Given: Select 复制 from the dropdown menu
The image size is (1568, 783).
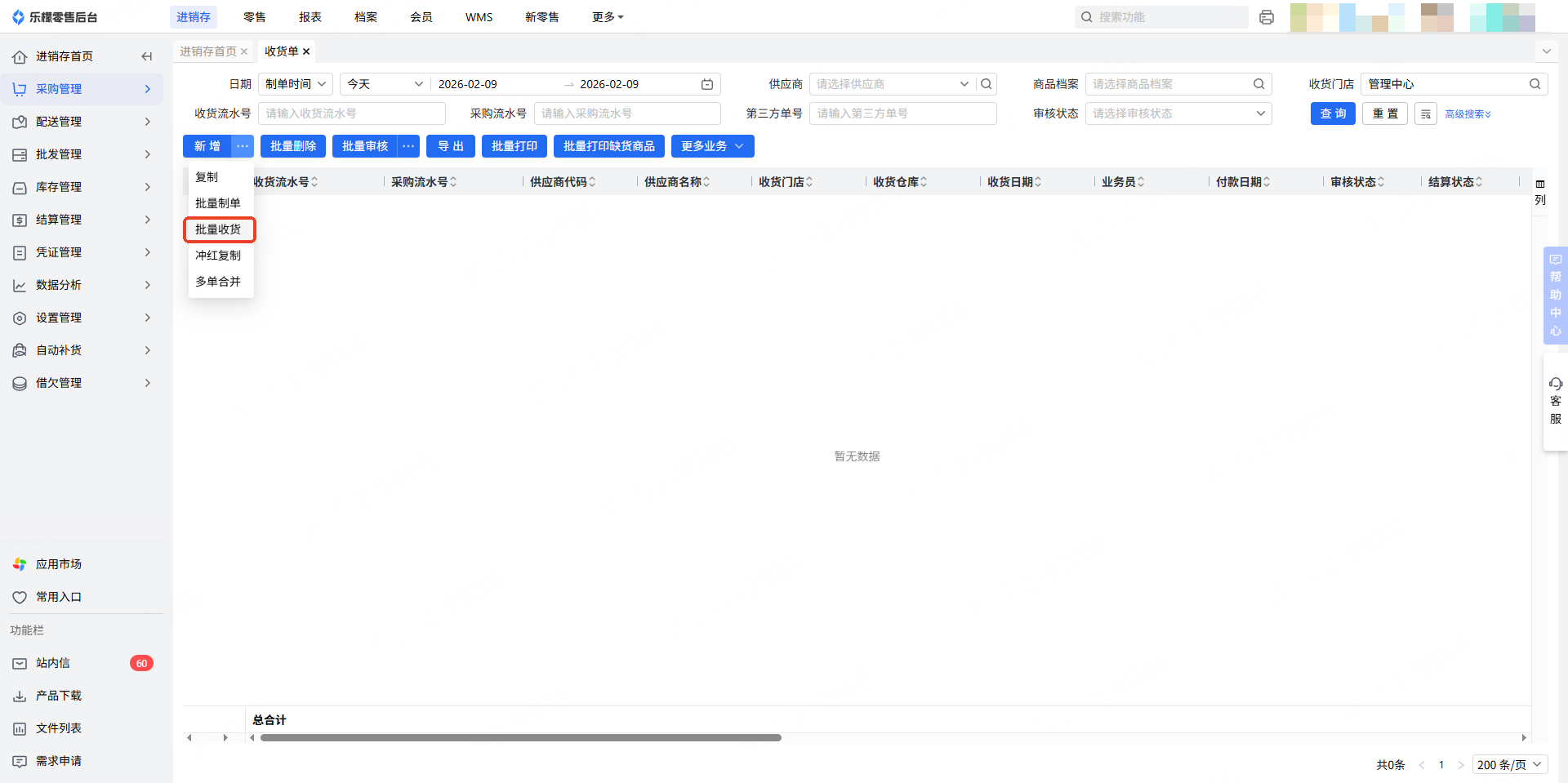Looking at the screenshot, I should (207, 177).
